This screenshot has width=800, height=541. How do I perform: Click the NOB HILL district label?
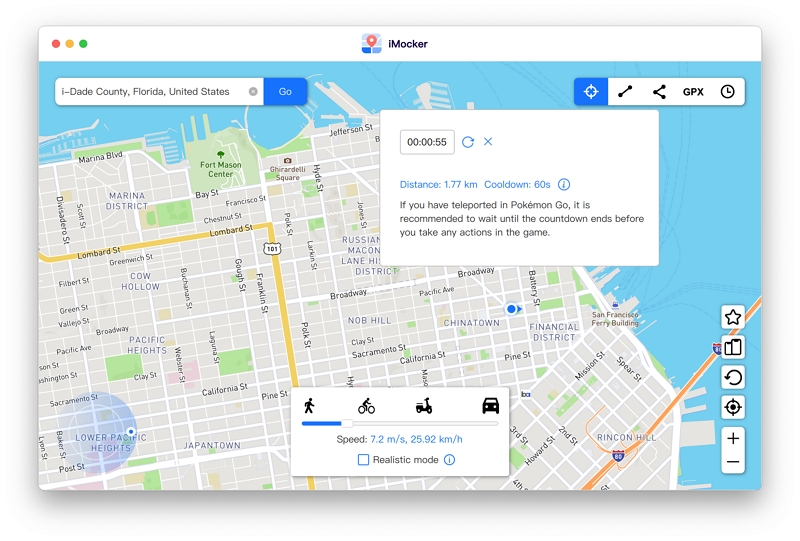click(369, 321)
